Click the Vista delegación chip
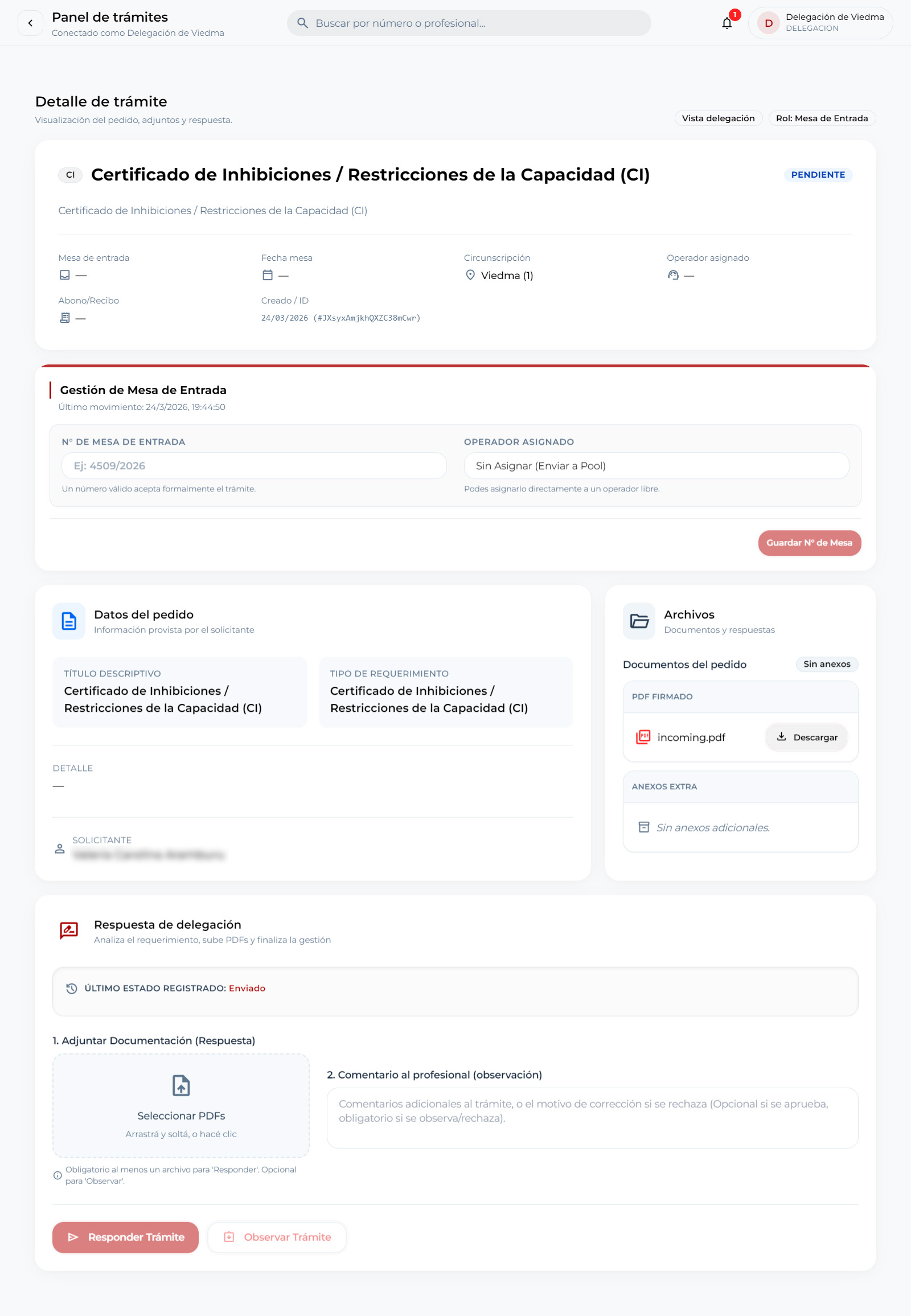This screenshot has height=1316, width=911. 718,118
